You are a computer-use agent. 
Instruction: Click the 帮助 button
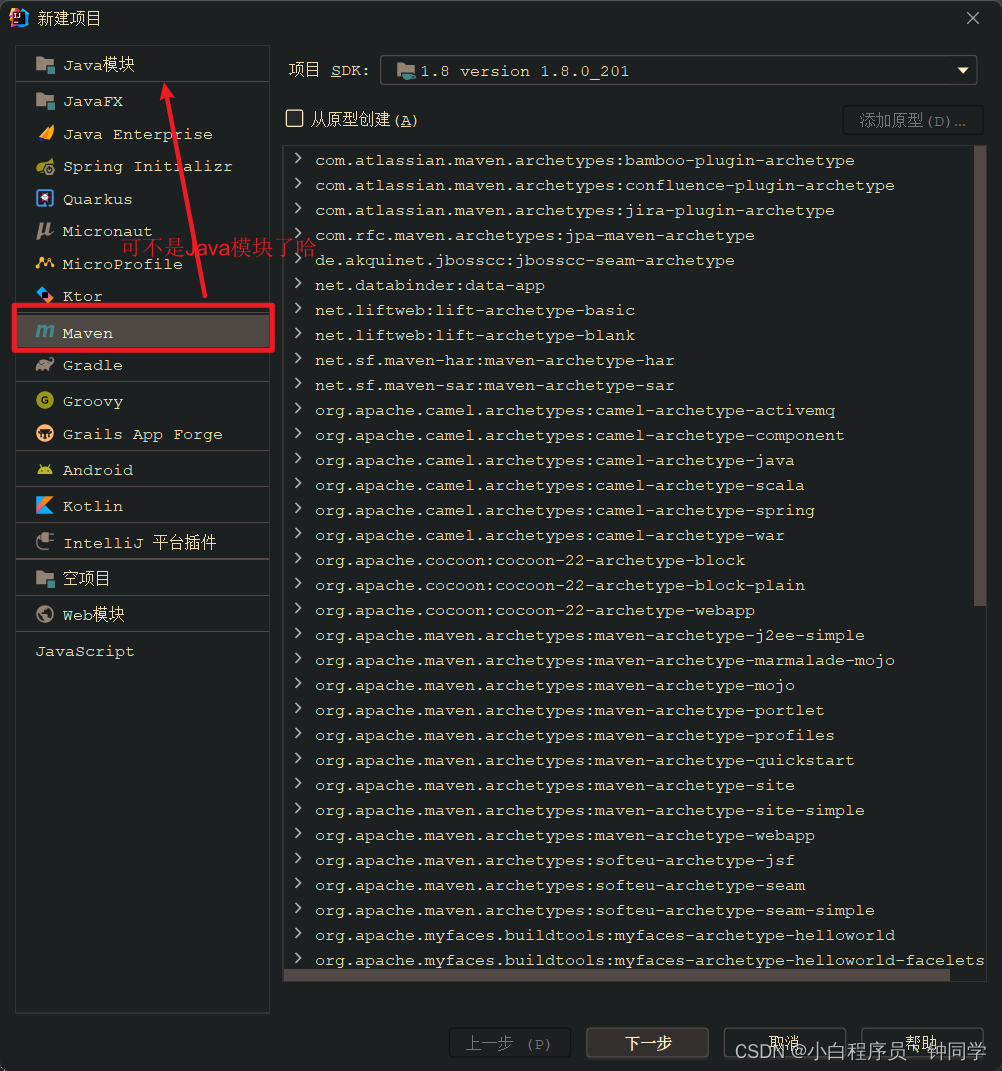[922, 1043]
